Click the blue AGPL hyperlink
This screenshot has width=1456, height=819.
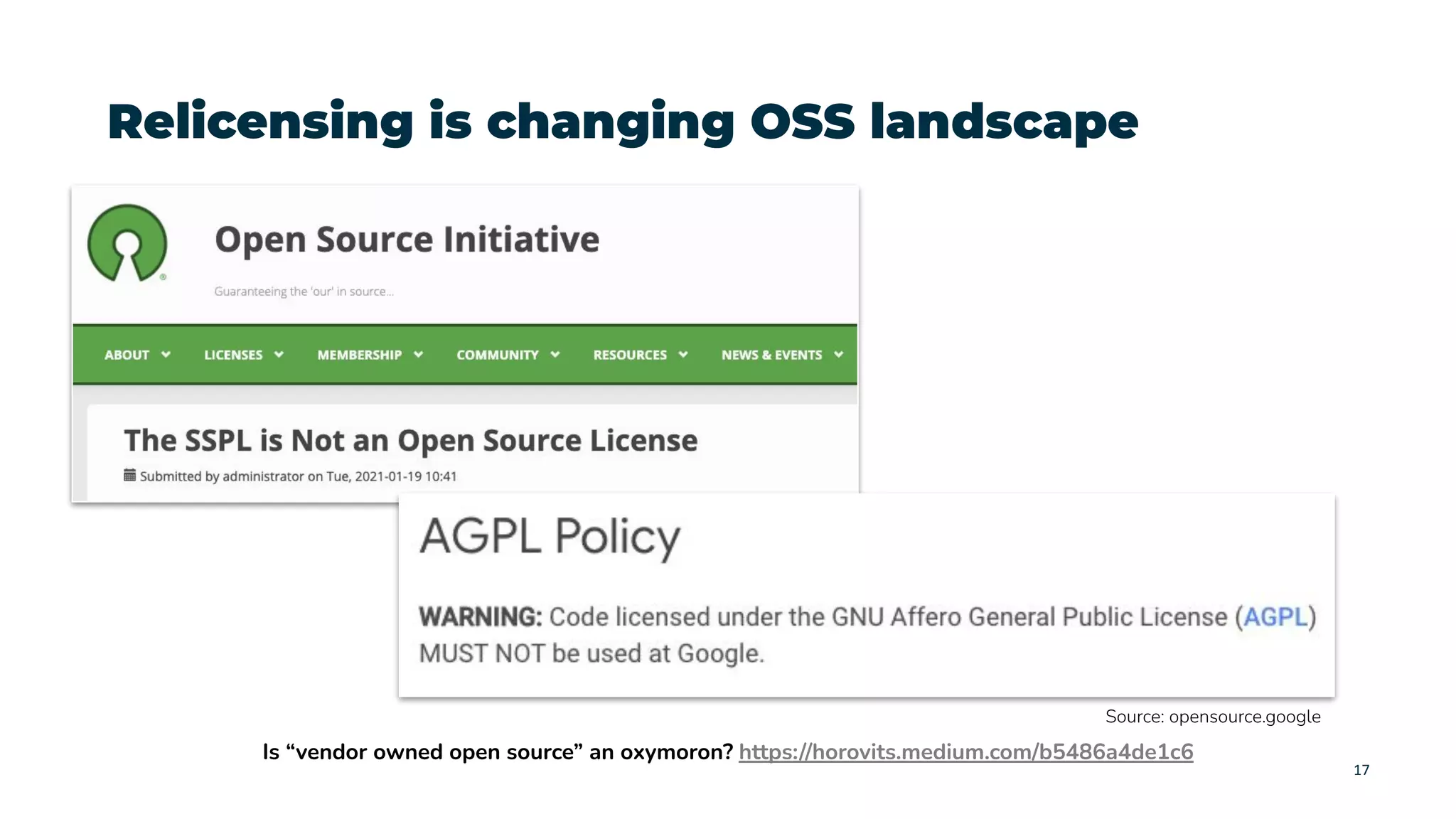(1275, 616)
